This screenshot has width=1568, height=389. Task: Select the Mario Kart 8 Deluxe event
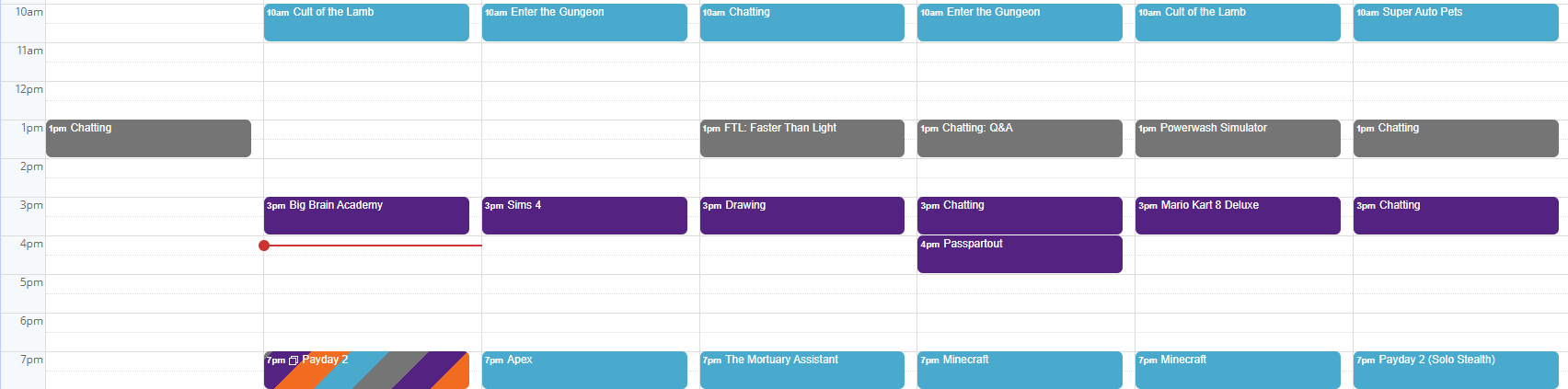tap(1238, 215)
